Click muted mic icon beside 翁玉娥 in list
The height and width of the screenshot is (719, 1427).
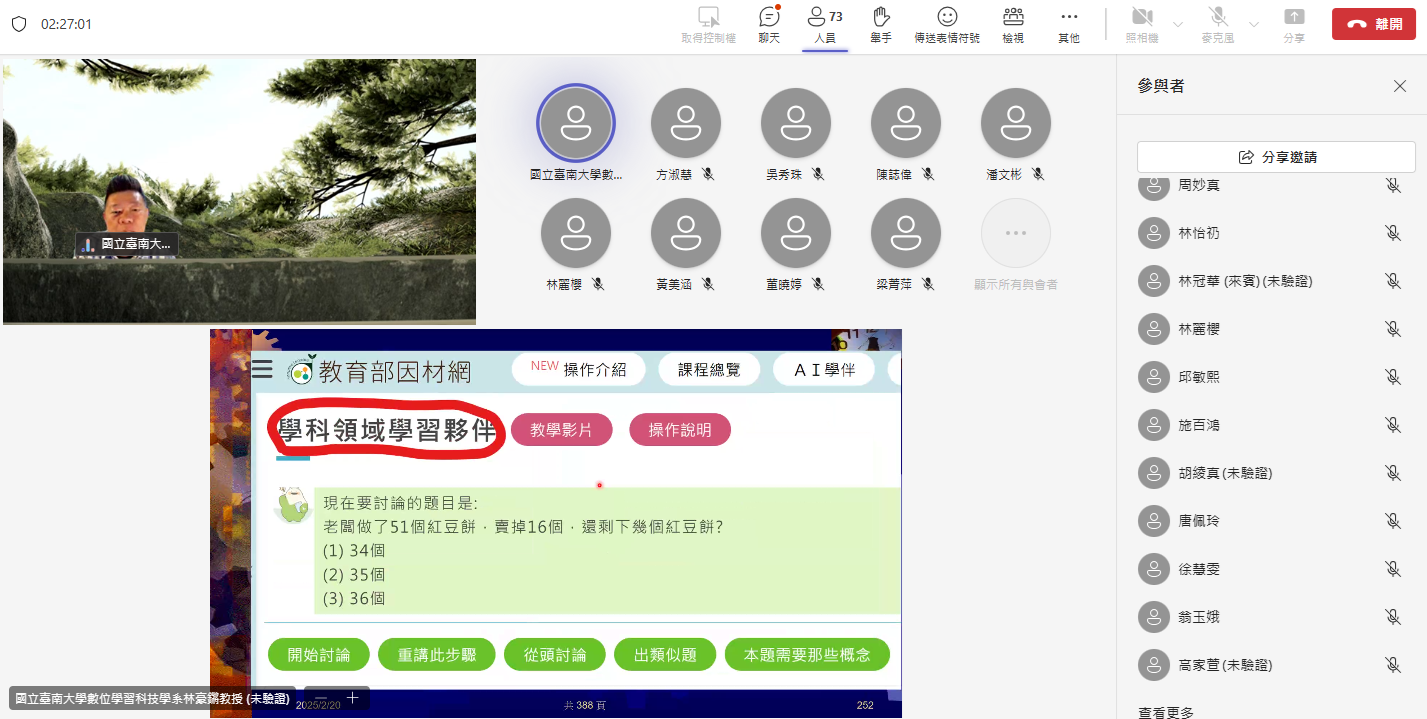point(1393,617)
